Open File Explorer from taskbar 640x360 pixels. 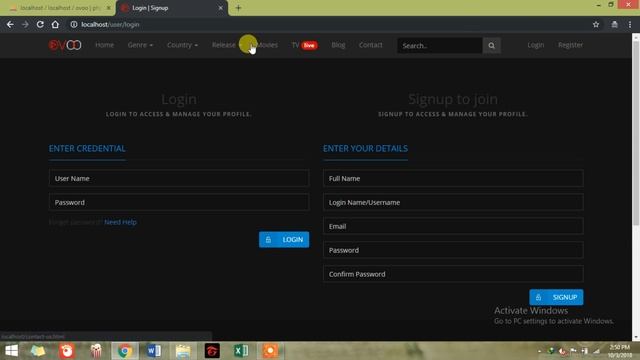click(x=183, y=351)
